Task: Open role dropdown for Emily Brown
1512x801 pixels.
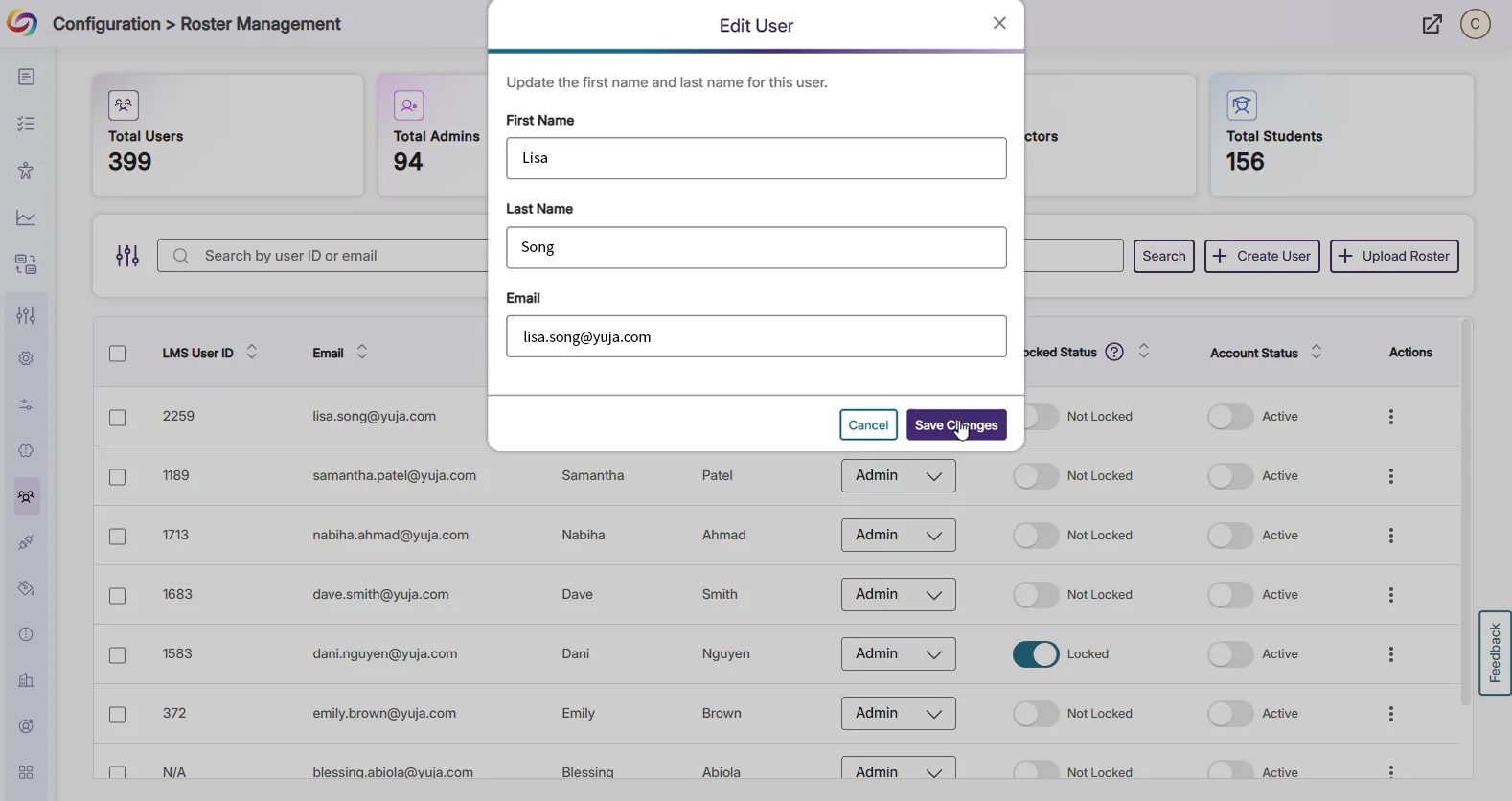Action: (x=898, y=714)
